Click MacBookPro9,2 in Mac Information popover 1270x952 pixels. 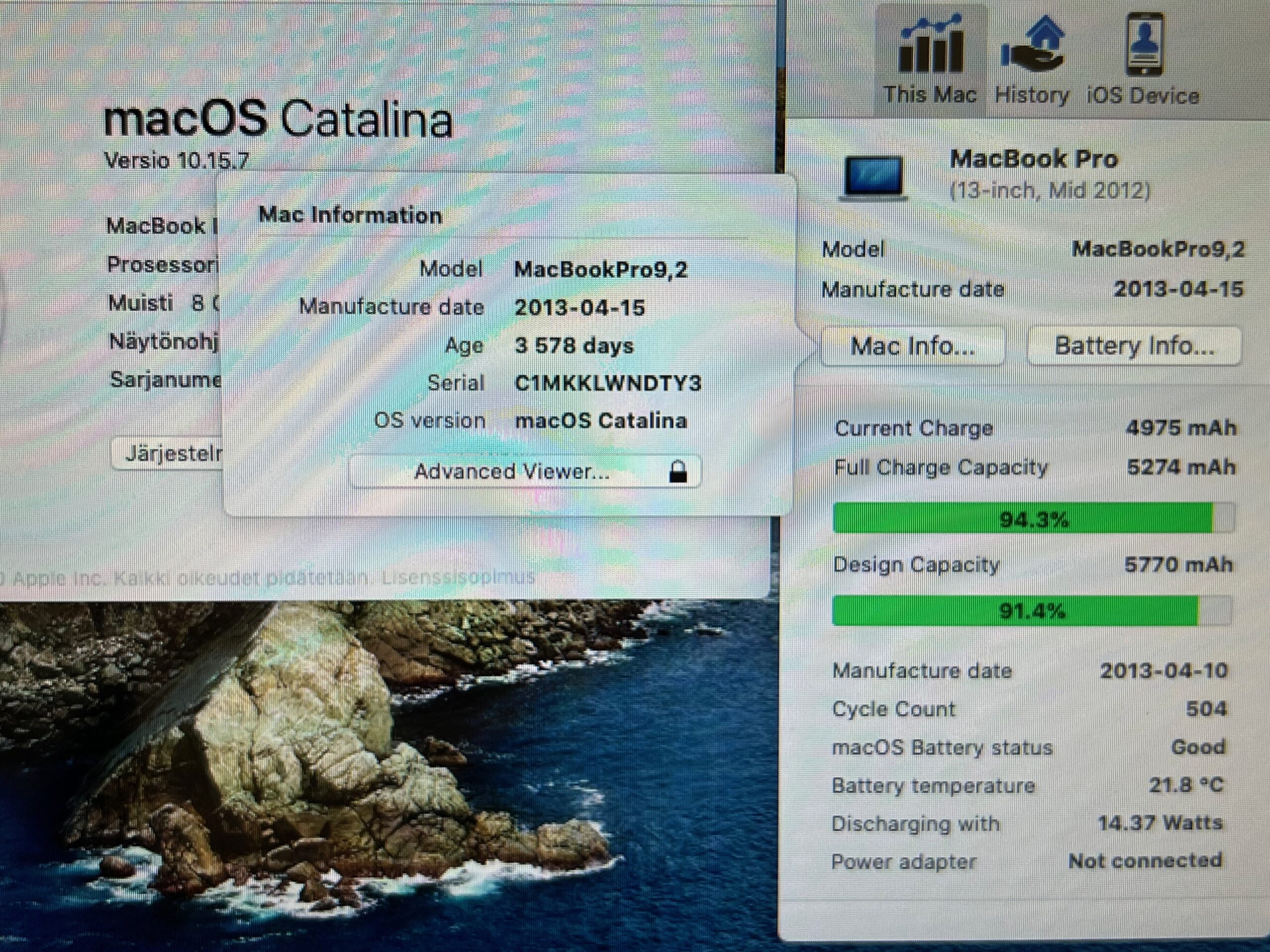(x=601, y=270)
